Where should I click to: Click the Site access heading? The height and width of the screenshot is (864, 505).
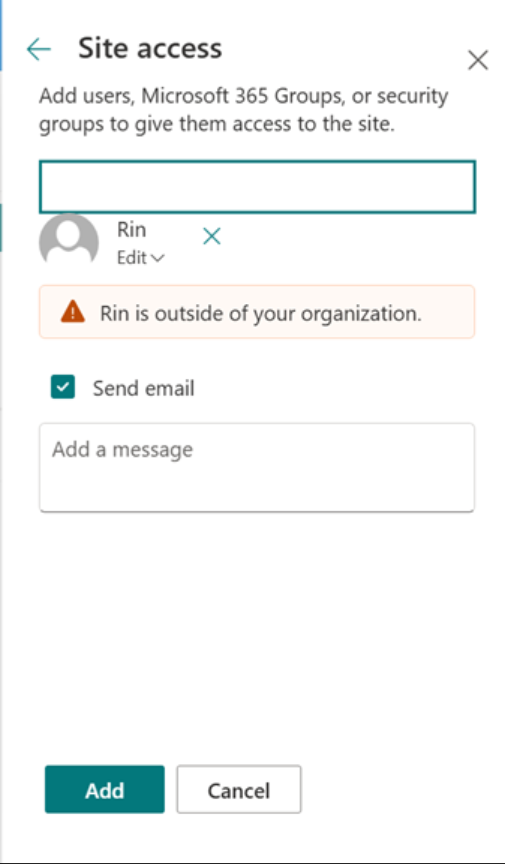[x=150, y=48]
